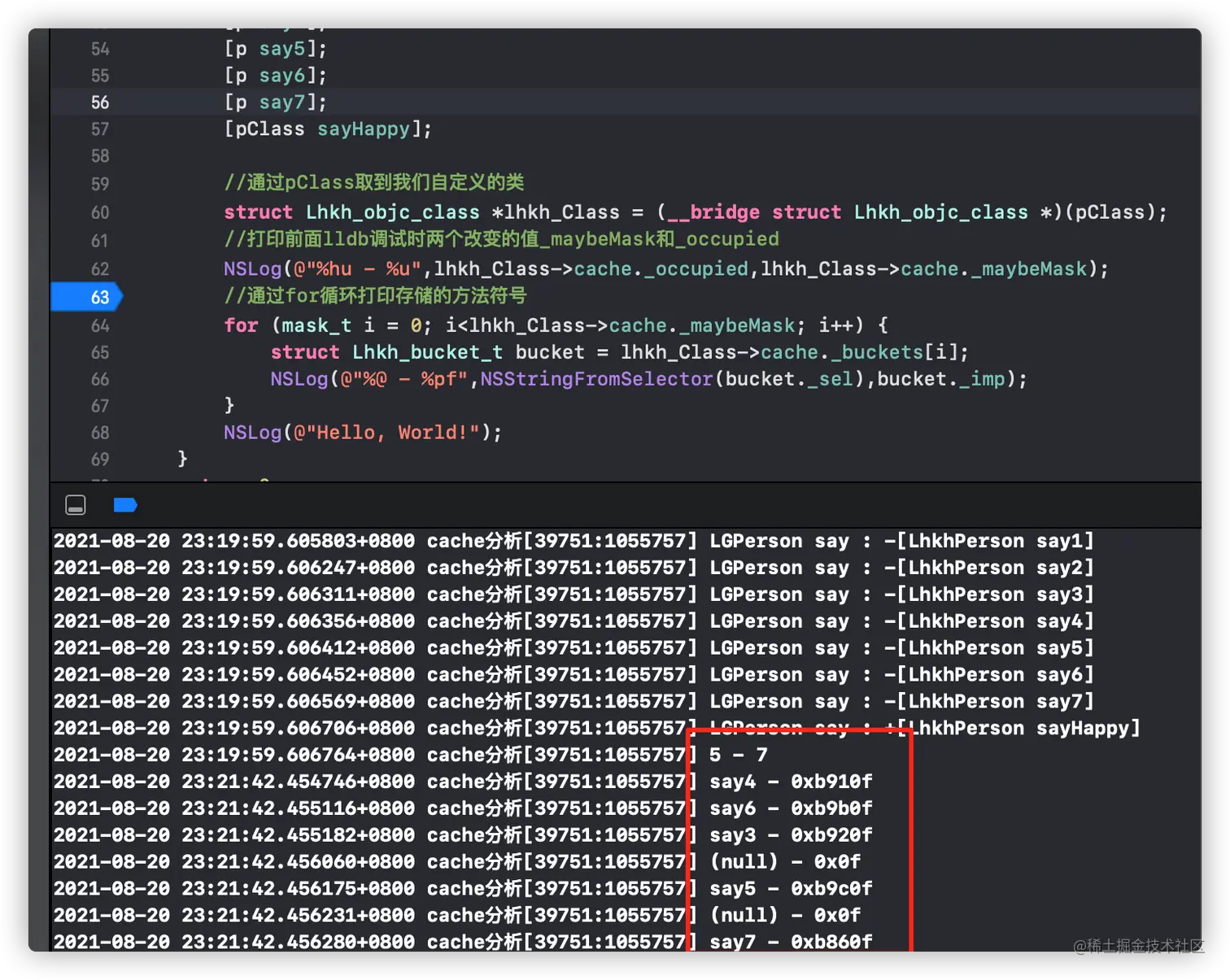Click the console output 'say7 - 0xb860f'
Image resolution: width=1230 pixels, height=980 pixels.
click(x=791, y=942)
